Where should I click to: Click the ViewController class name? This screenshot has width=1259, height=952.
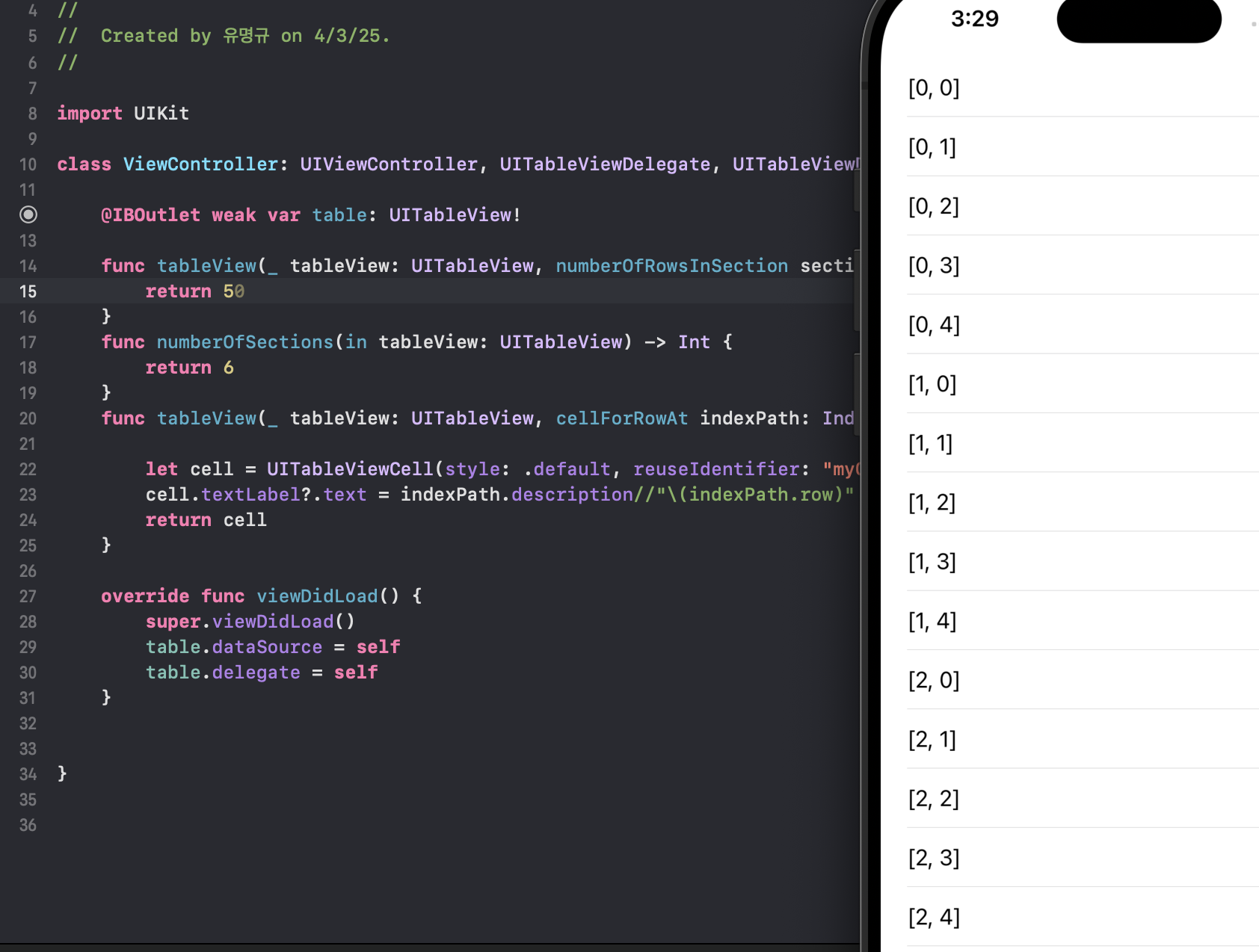click(x=200, y=164)
